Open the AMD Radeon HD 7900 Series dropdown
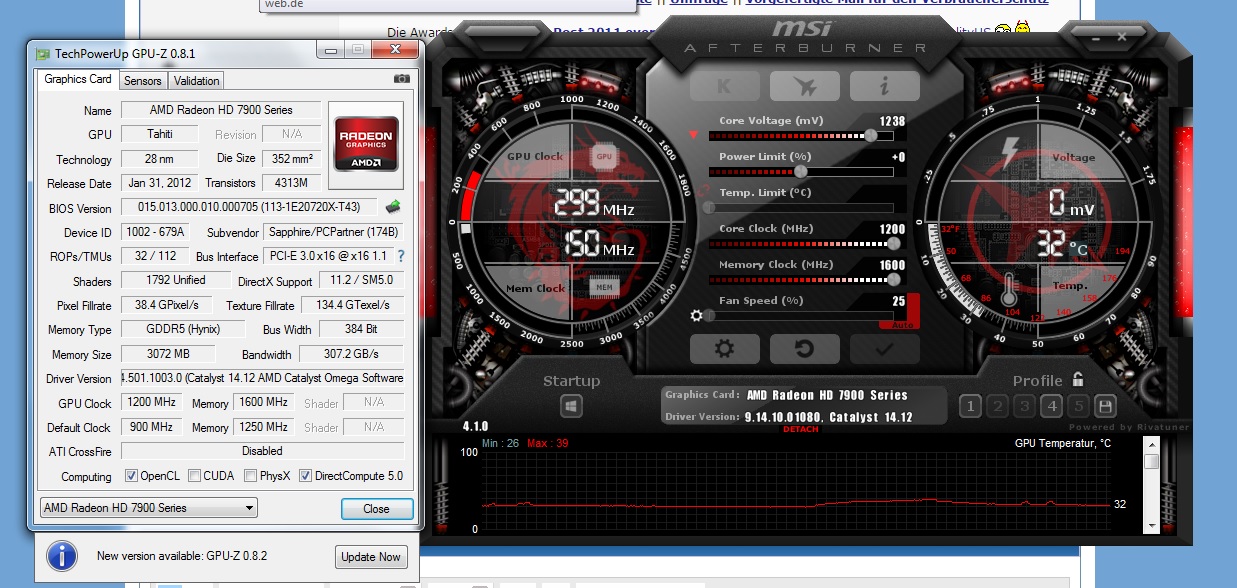 [x=148, y=508]
